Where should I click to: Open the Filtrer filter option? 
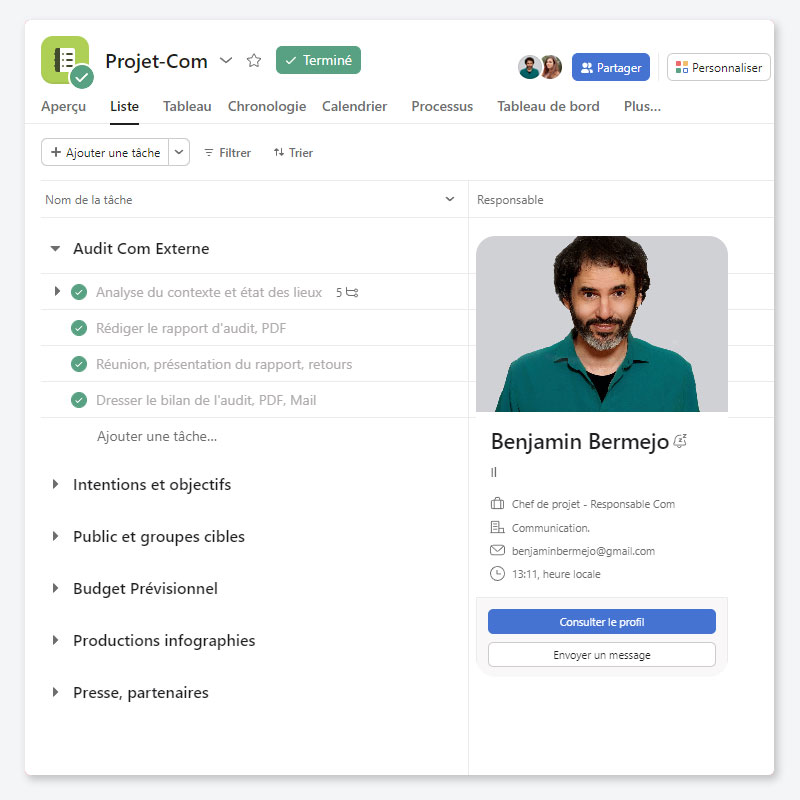[227, 153]
